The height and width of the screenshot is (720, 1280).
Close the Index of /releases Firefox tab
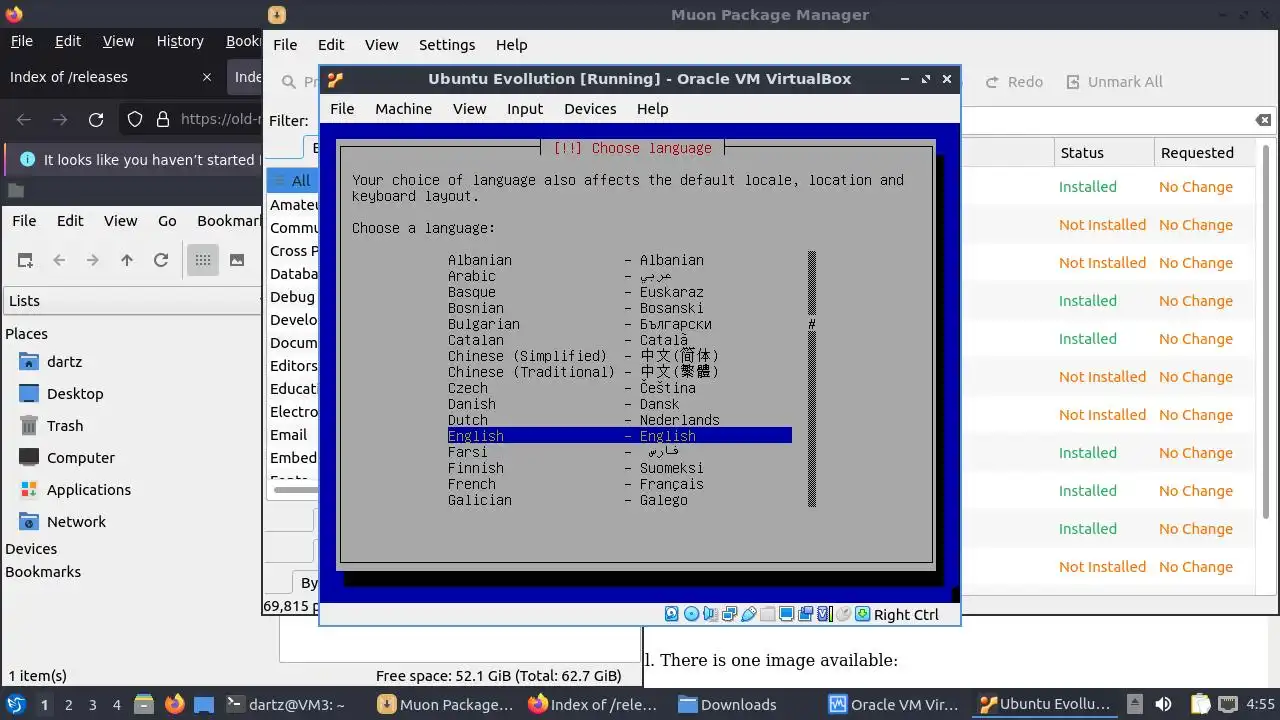207,77
